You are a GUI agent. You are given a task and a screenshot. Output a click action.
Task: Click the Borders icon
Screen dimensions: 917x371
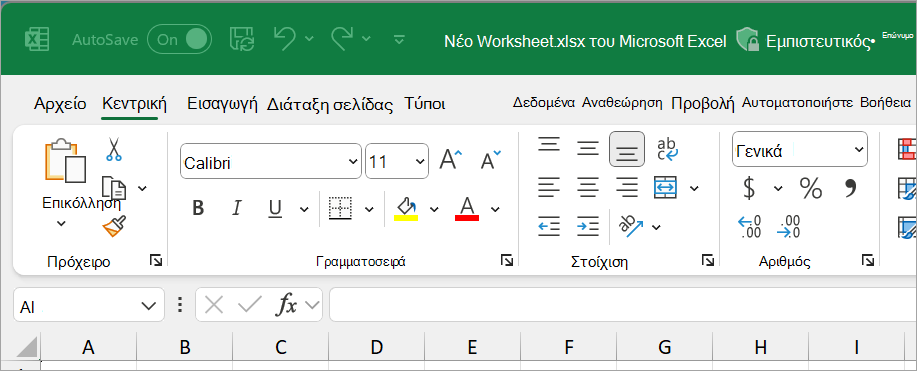[x=340, y=208]
